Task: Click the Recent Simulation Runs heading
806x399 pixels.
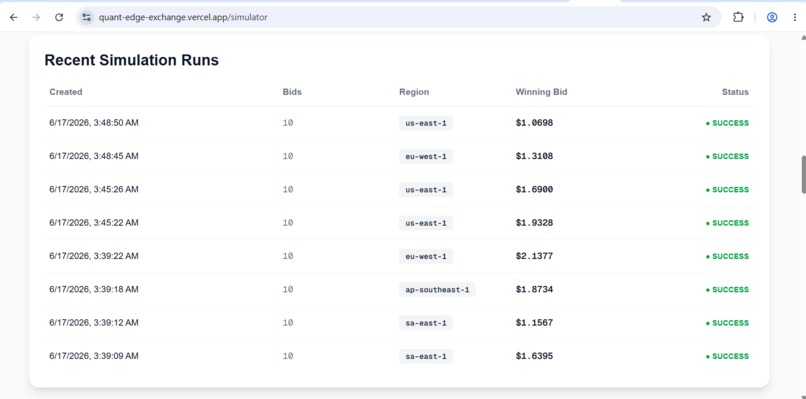Action: (x=132, y=60)
